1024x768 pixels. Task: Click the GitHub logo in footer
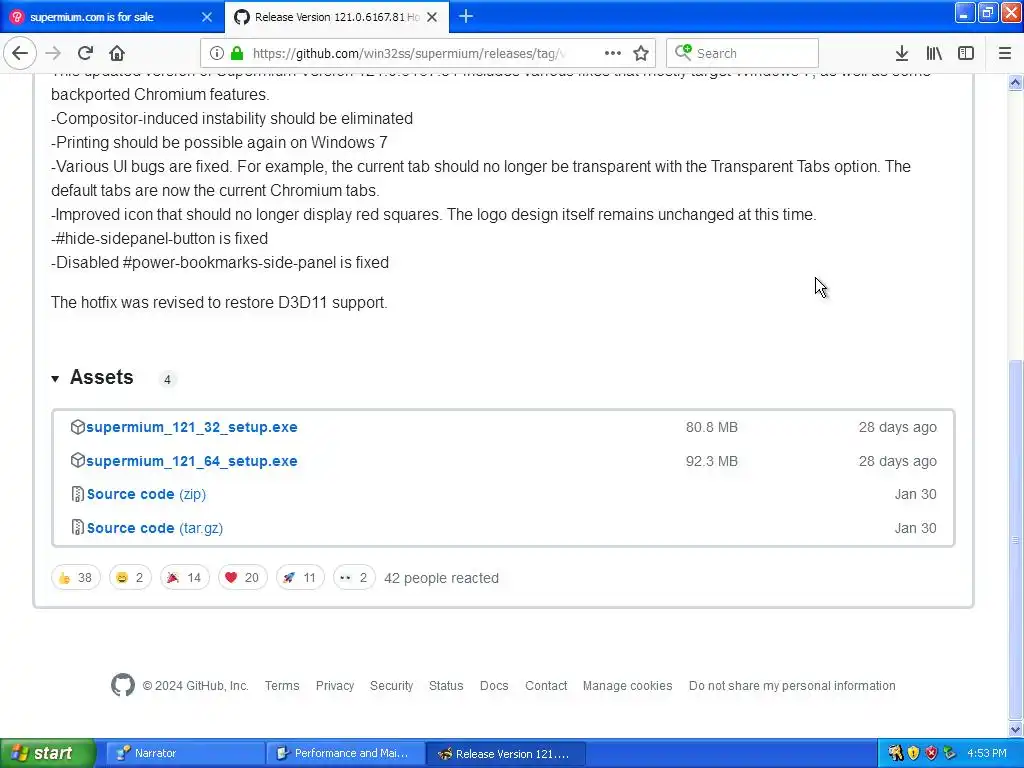[123, 685]
